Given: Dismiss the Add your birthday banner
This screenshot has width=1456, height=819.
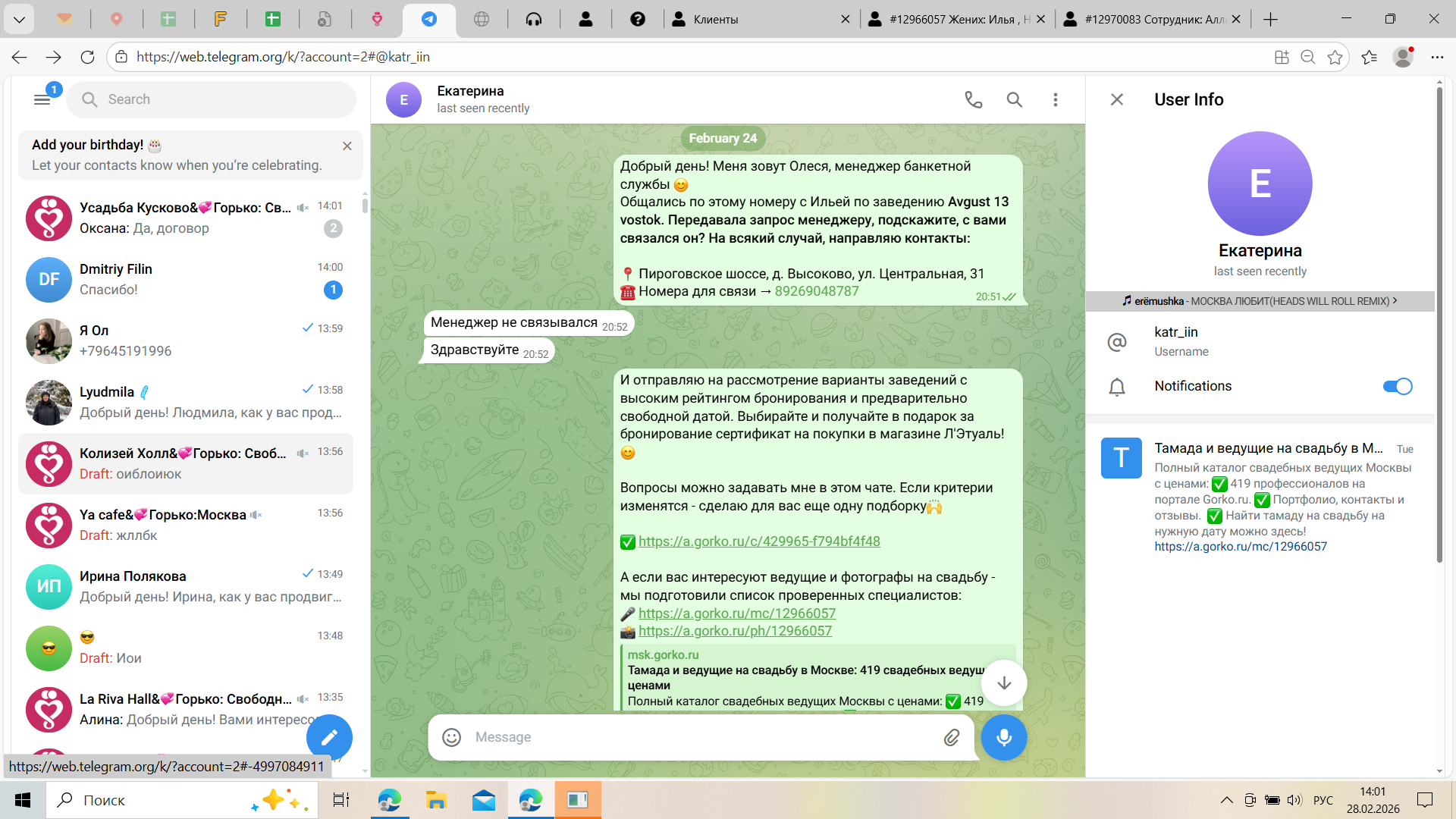Looking at the screenshot, I should 347,146.
